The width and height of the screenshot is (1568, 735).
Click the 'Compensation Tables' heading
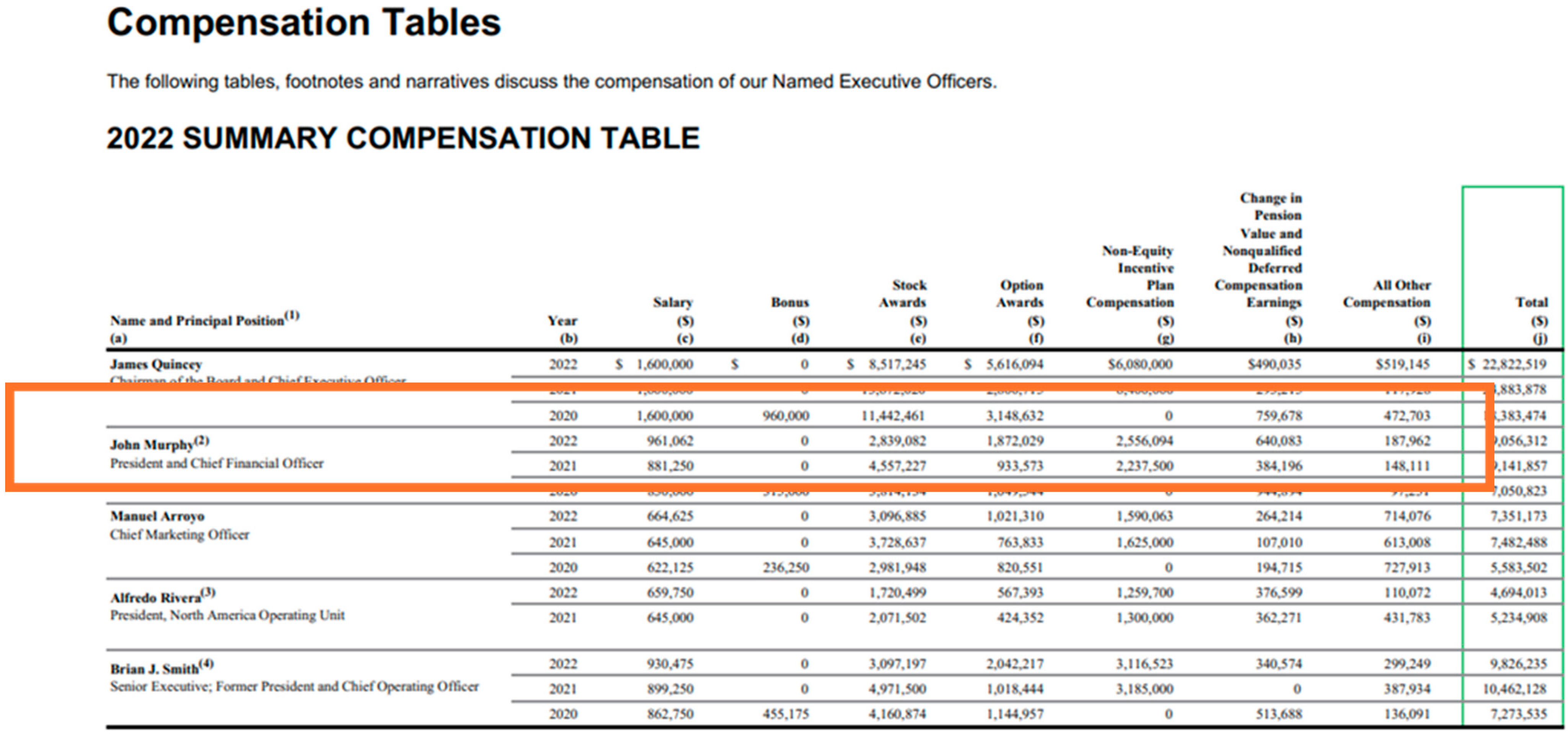pos(304,23)
